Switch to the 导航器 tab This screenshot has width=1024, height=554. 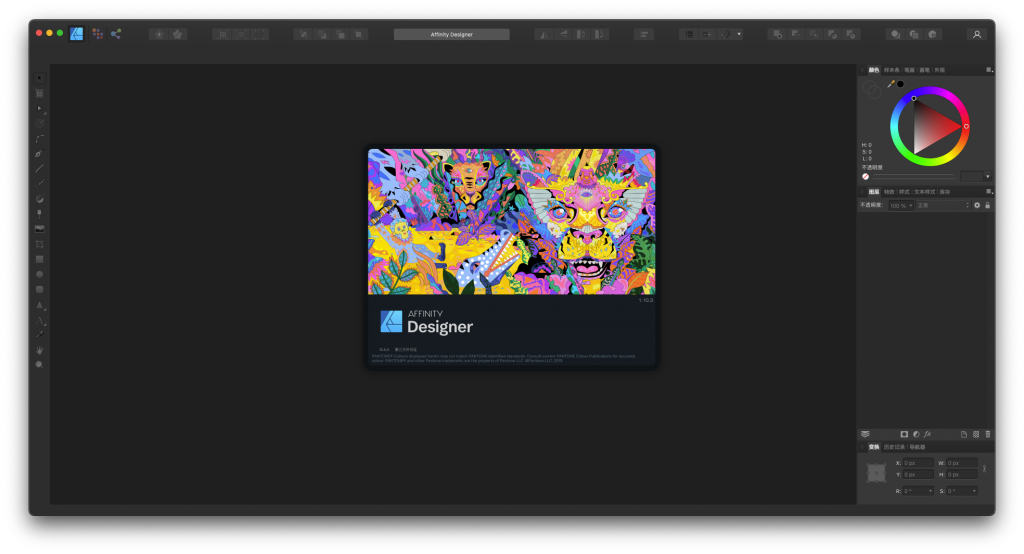pyautogui.click(x=917, y=448)
